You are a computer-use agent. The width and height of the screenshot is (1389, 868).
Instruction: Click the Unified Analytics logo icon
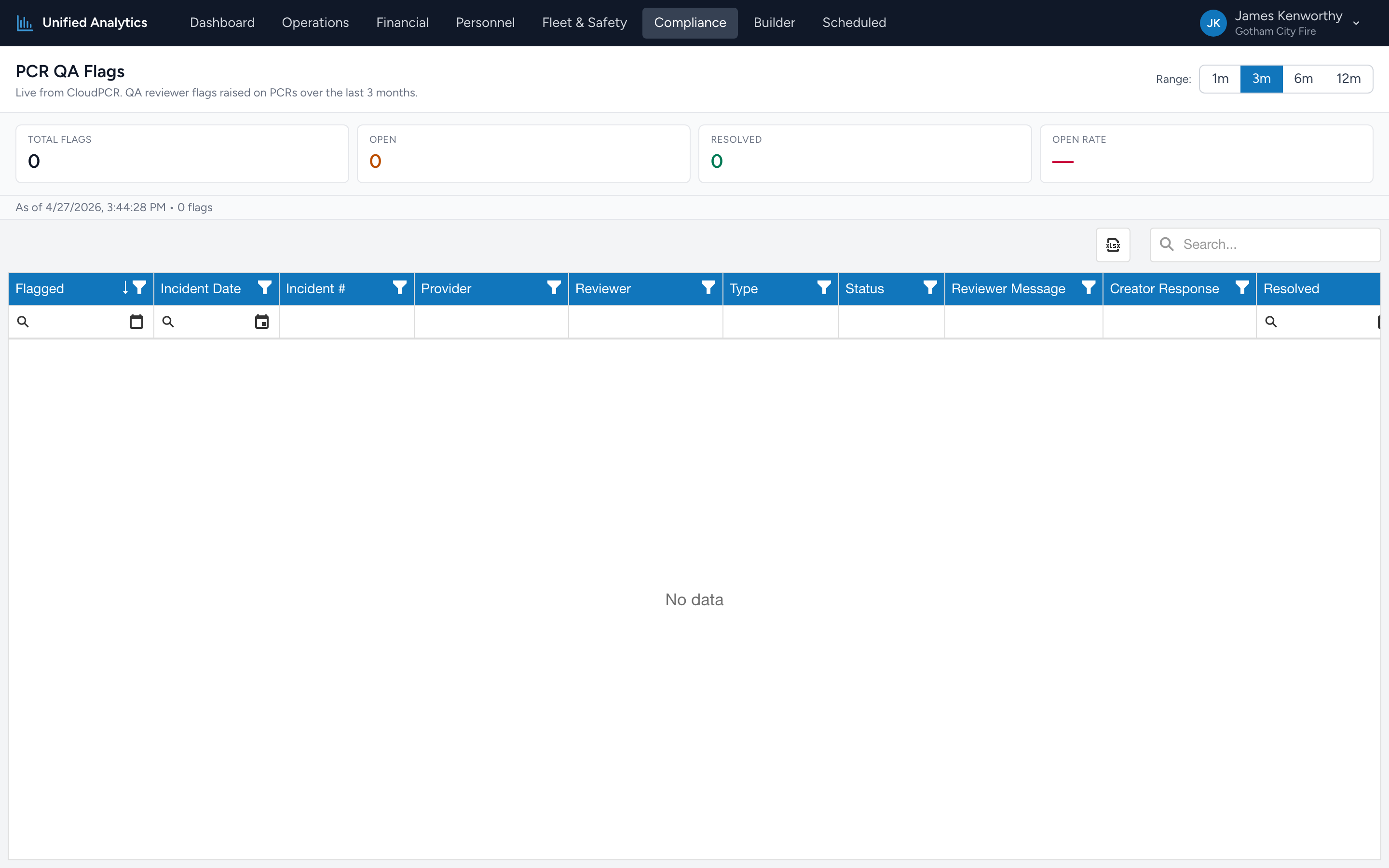24,23
